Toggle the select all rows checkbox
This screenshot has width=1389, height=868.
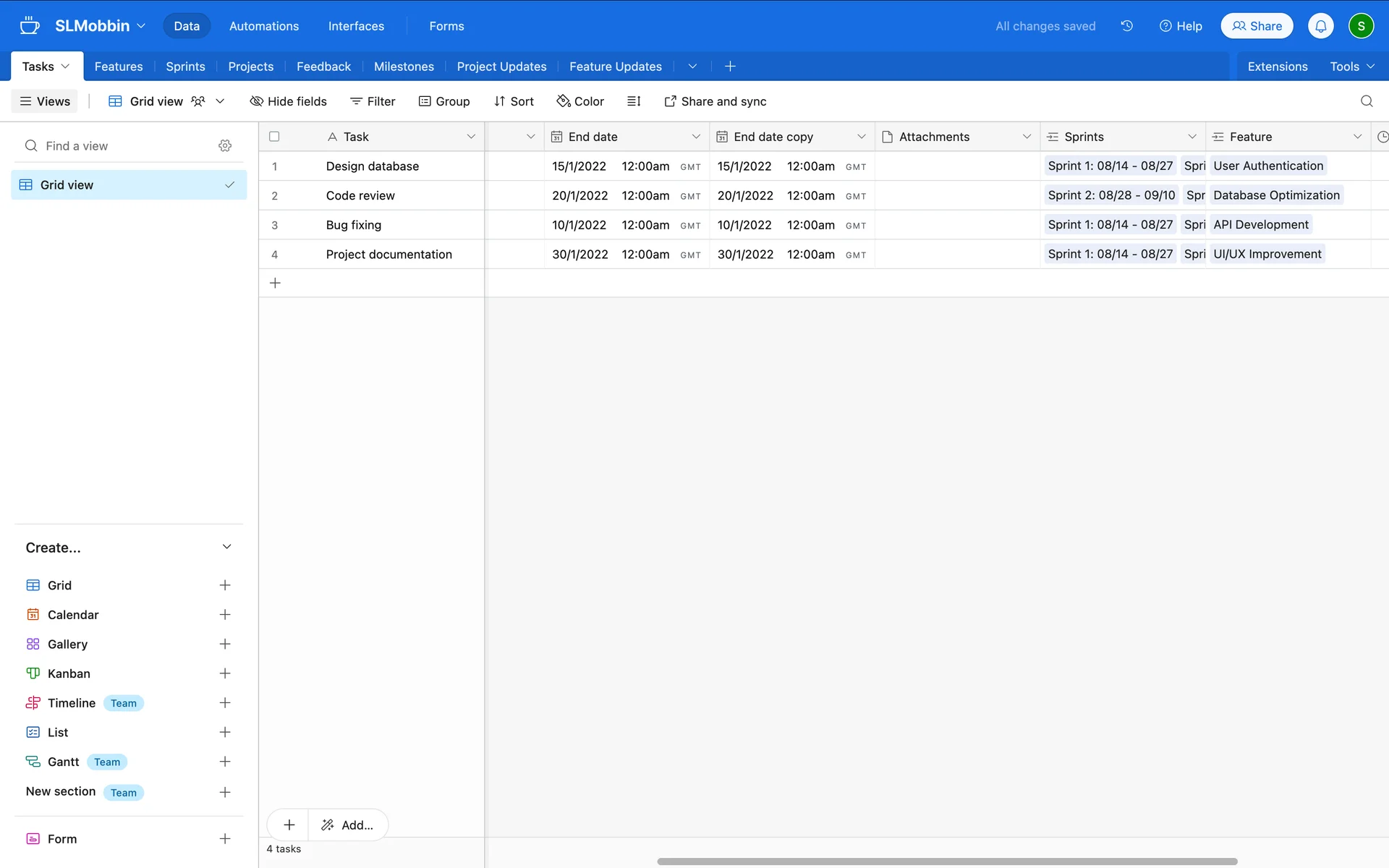[x=274, y=137]
